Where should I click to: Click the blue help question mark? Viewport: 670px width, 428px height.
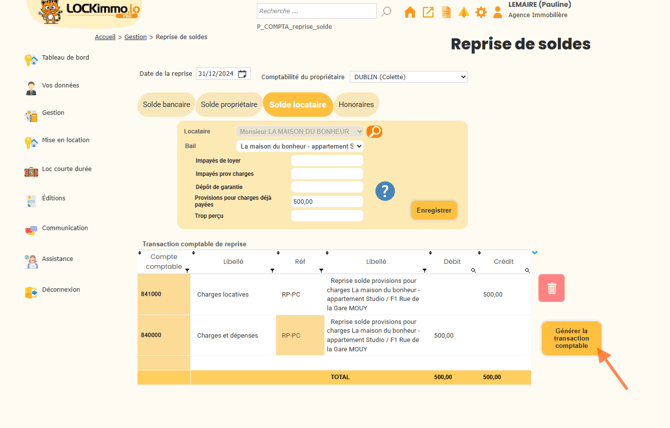(385, 191)
